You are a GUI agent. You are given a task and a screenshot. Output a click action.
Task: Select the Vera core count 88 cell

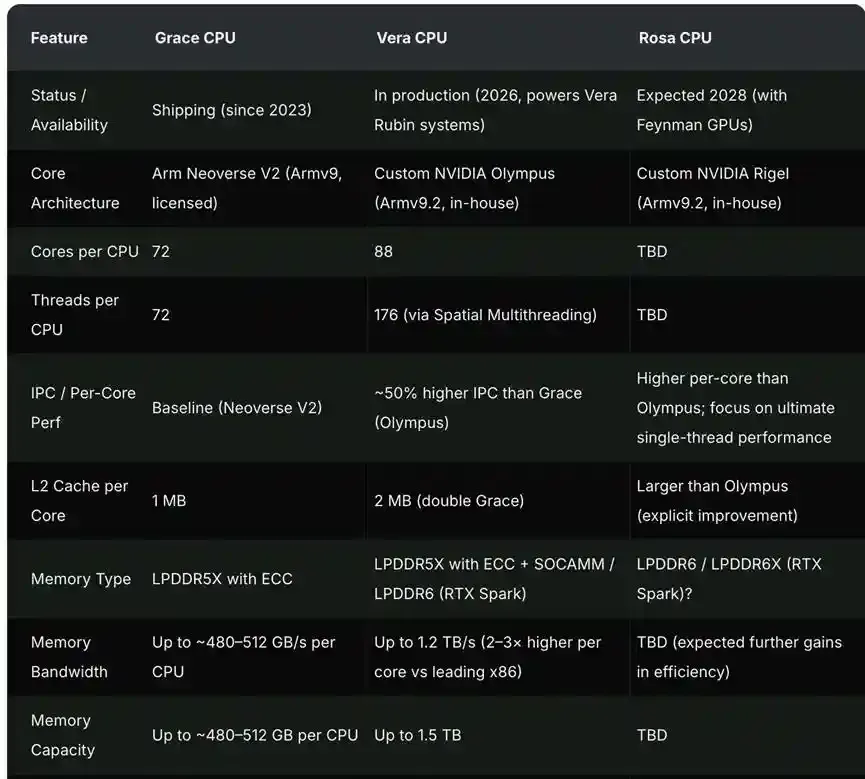(383, 252)
